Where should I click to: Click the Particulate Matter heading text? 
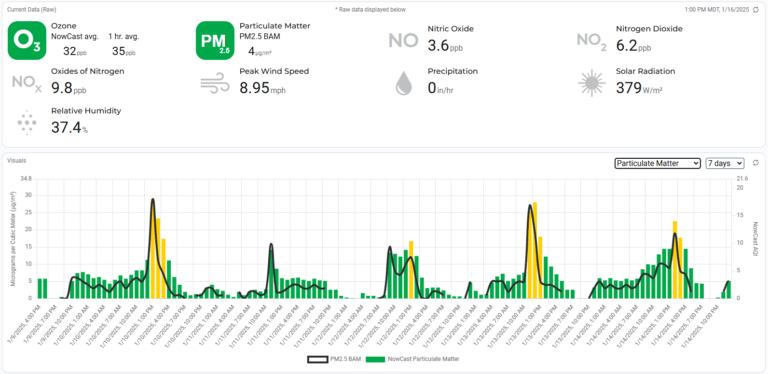[x=275, y=26]
